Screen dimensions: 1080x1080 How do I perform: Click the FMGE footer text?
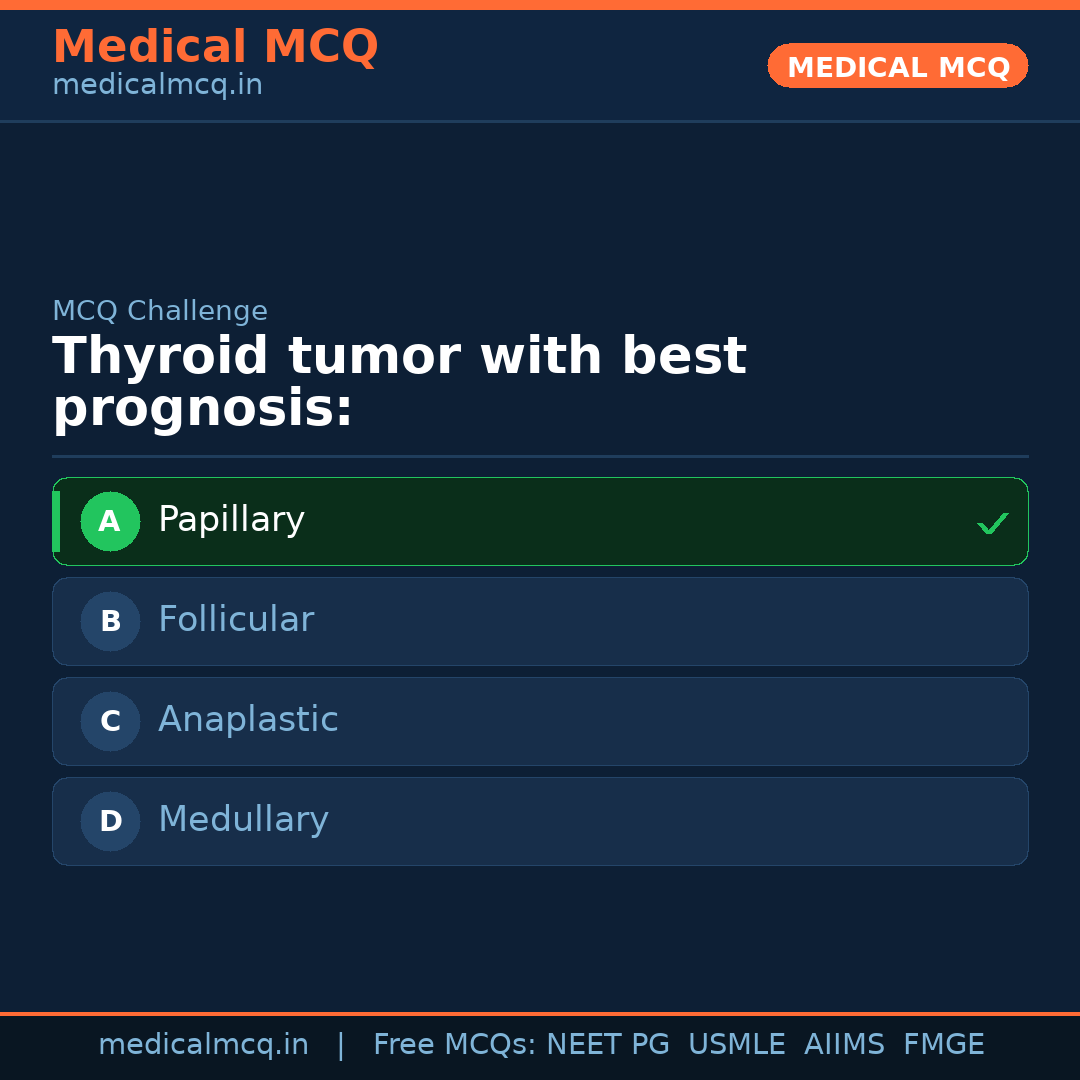point(943,1045)
